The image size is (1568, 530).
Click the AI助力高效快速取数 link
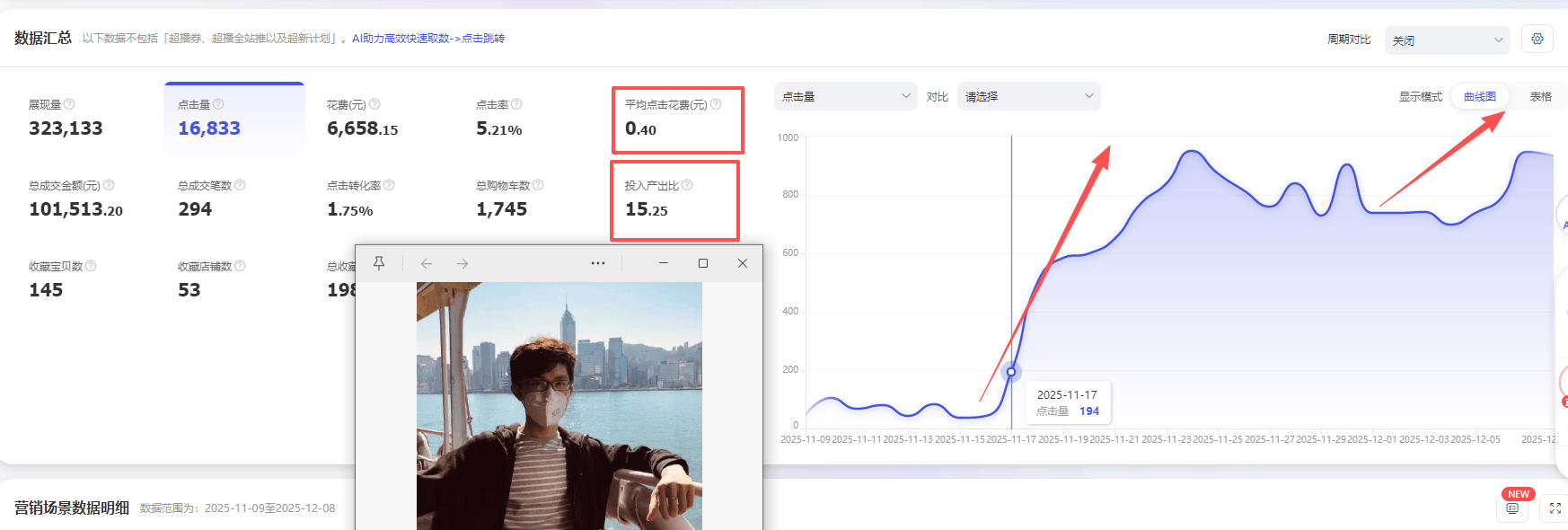coord(427,39)
